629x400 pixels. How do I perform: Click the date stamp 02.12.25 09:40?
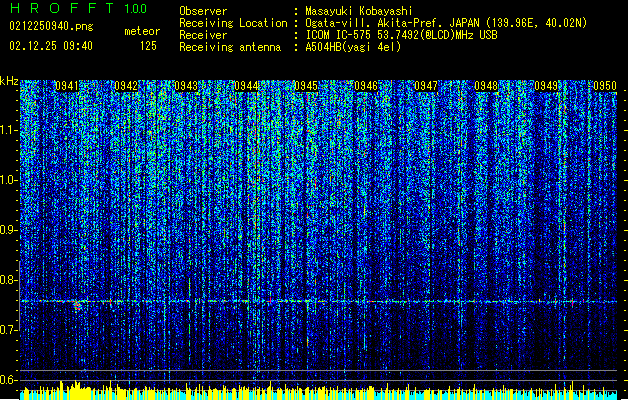(51, 46)
